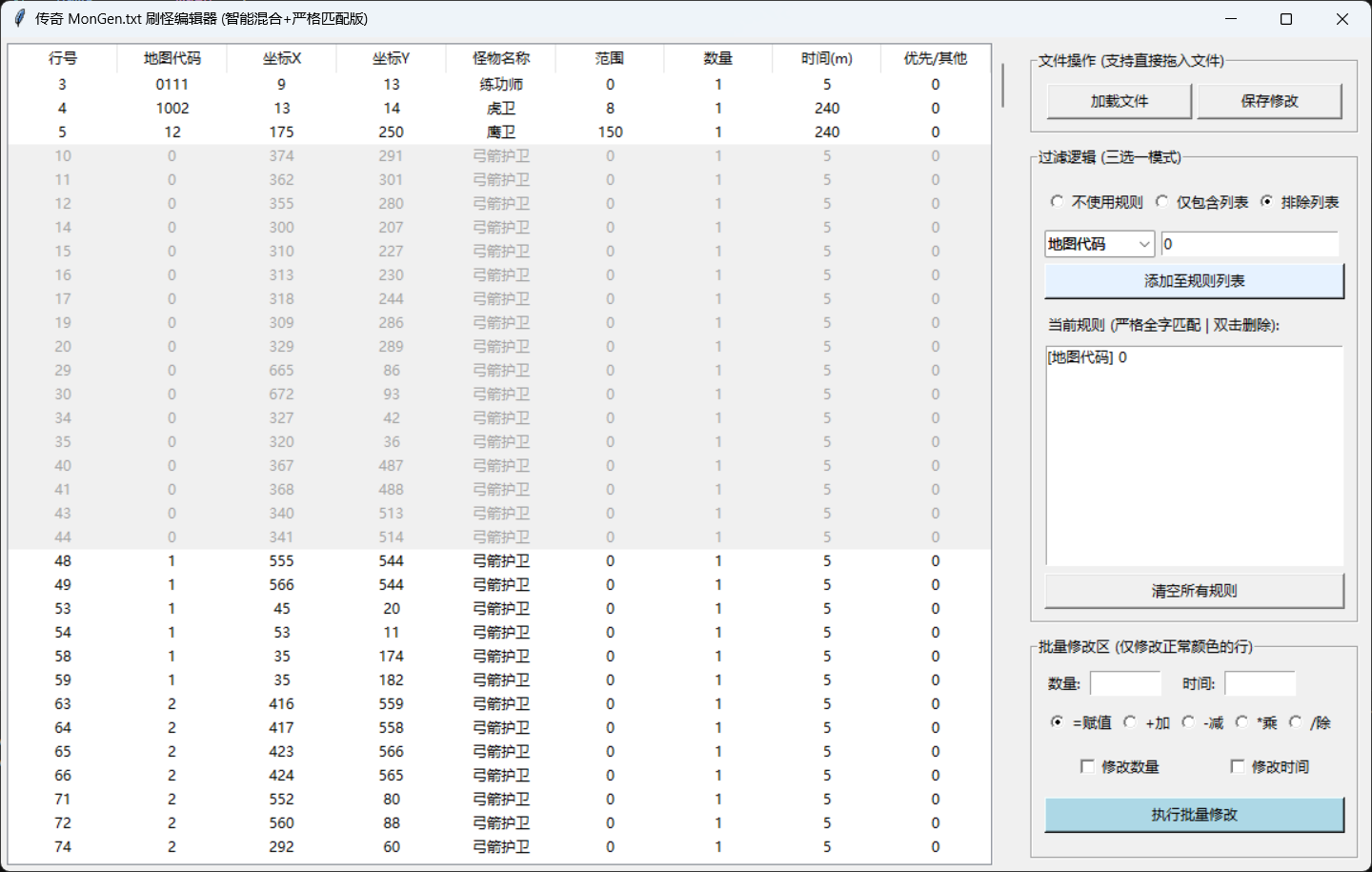Click time value 240 in 虎卫 row

point(827,109)
